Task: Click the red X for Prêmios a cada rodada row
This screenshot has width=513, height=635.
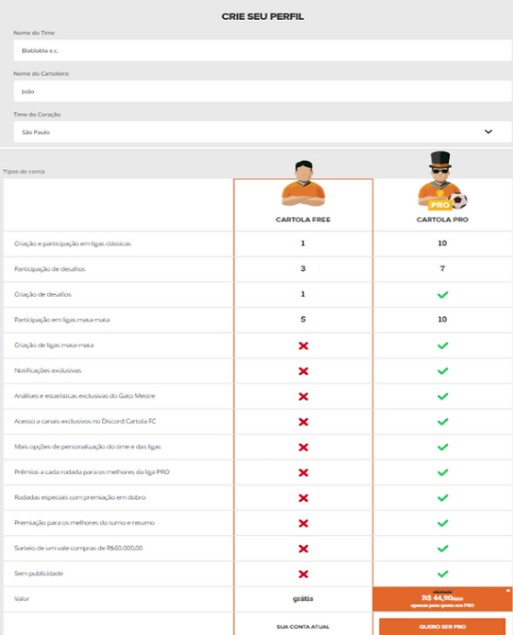Action: [x=303, y=473]
